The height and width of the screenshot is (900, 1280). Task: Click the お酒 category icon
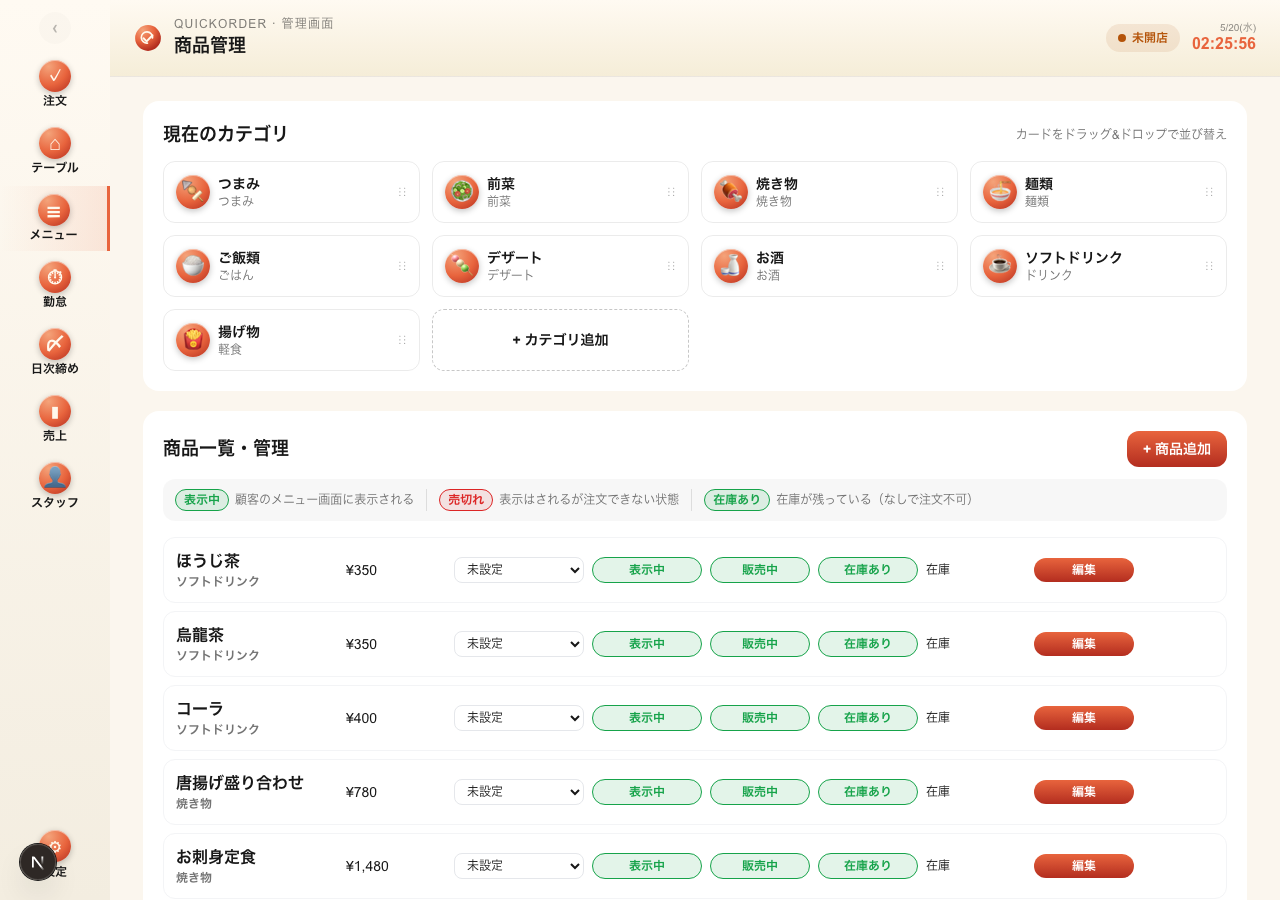(731, 266)
